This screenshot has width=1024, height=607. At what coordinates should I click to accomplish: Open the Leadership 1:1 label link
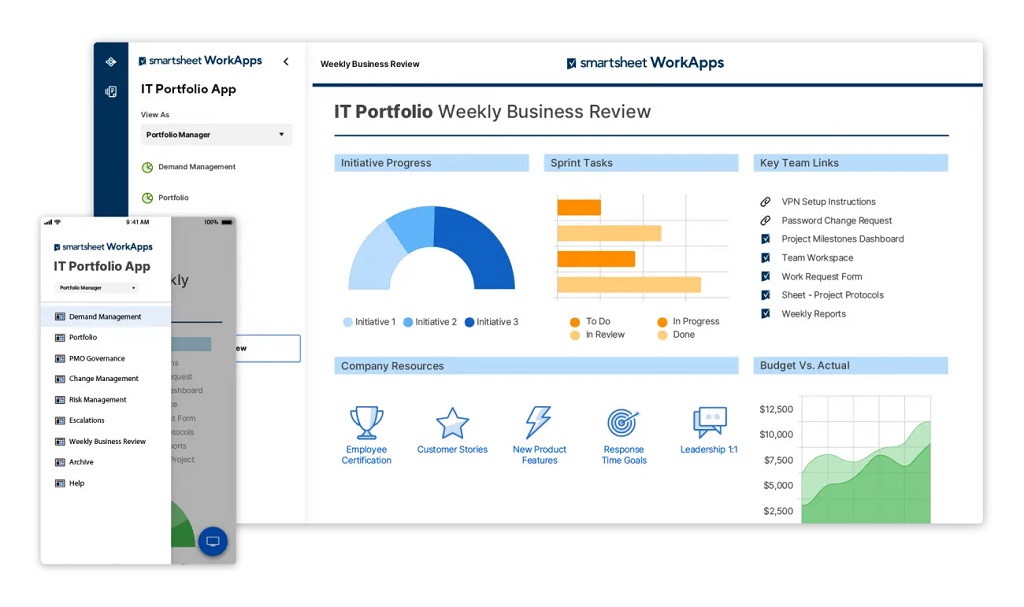(709, 450)
